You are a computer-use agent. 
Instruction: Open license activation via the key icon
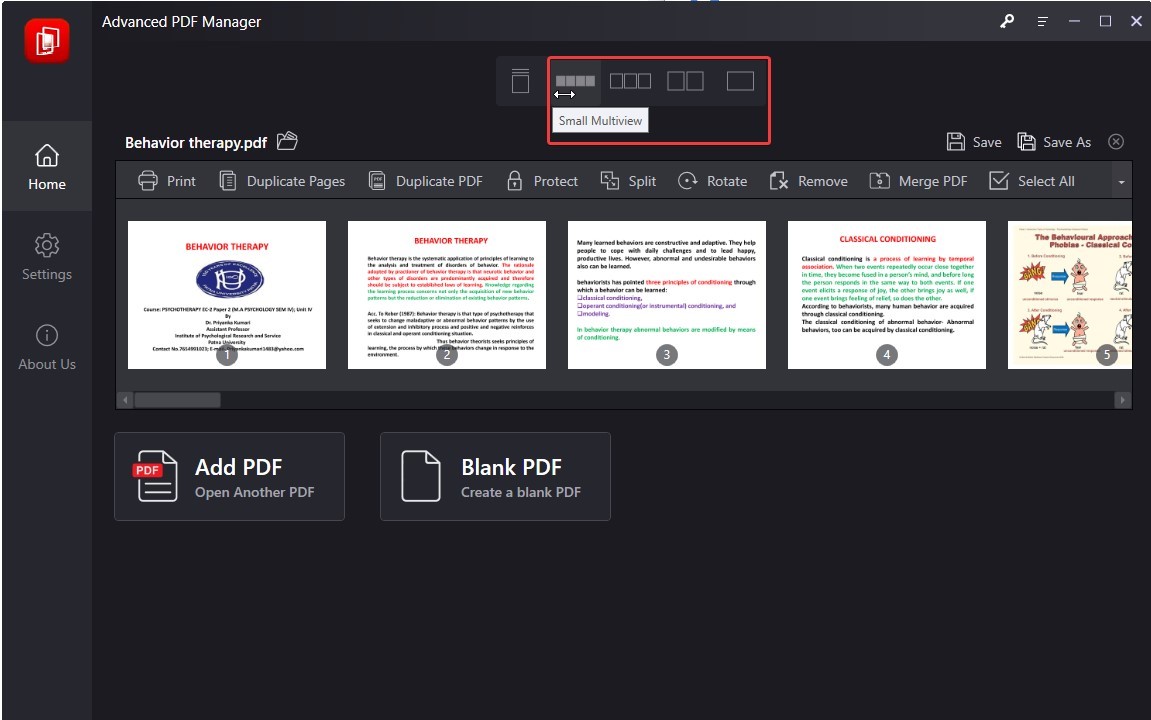pyautogui.click(x=1006, y=20)
